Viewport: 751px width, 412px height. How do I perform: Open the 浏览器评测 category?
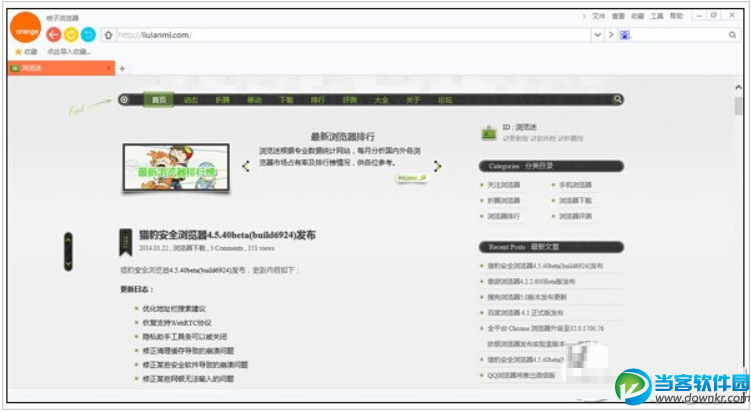pyautogui.click(x=575, y=216)
